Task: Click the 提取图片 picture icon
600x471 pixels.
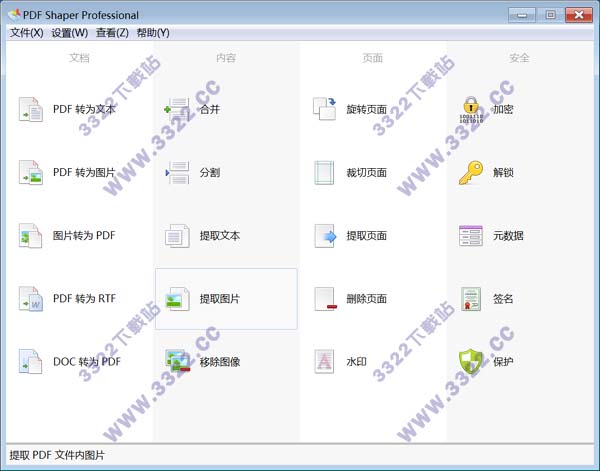Action: pyautogui.click(x=177, y=299)
